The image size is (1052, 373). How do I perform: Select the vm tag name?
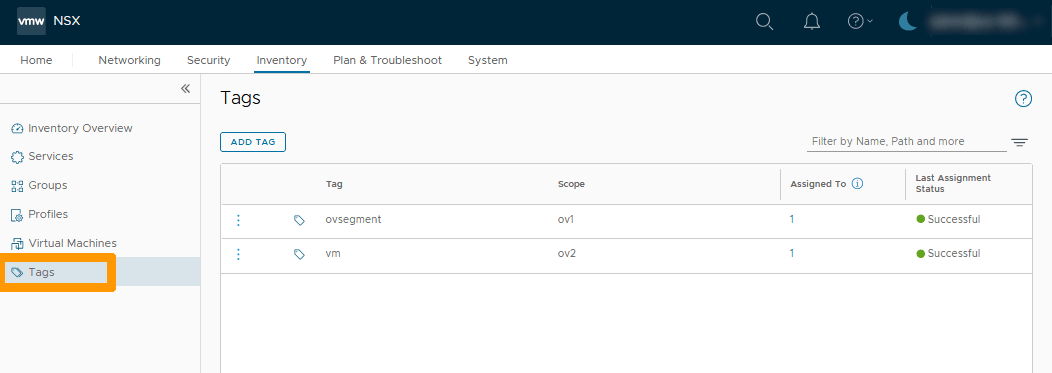(x=333, y=254)
